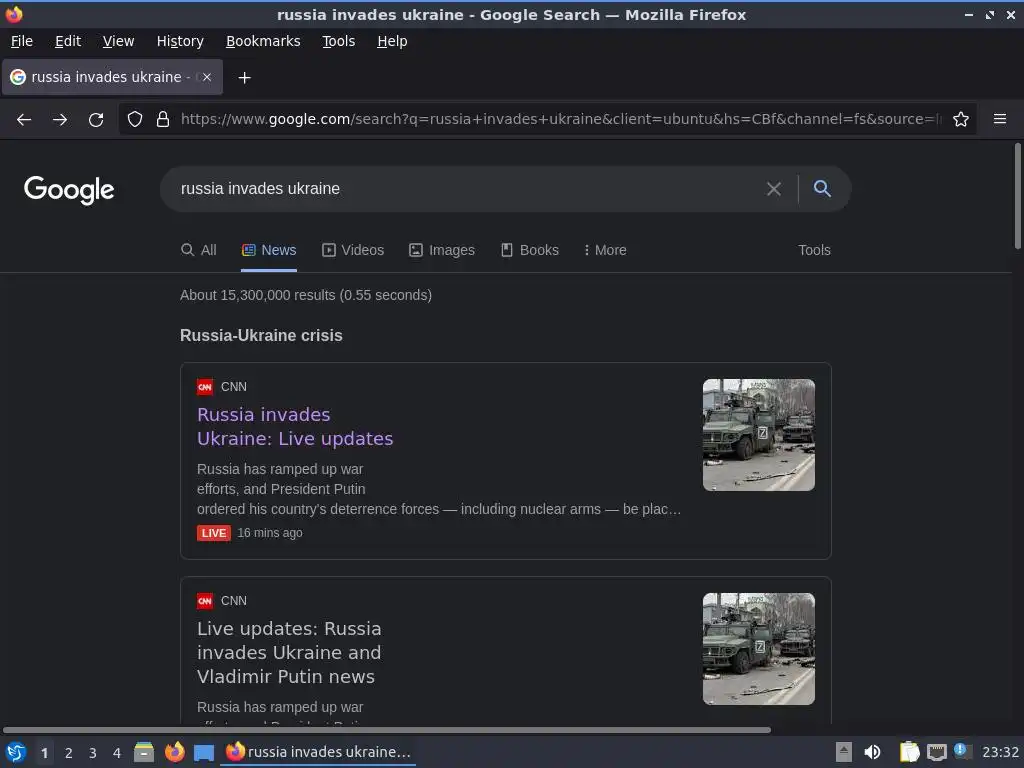
Task: Open 'Russia invades Ukraine: Live updates' article
Action: click(x=295, y=426)
